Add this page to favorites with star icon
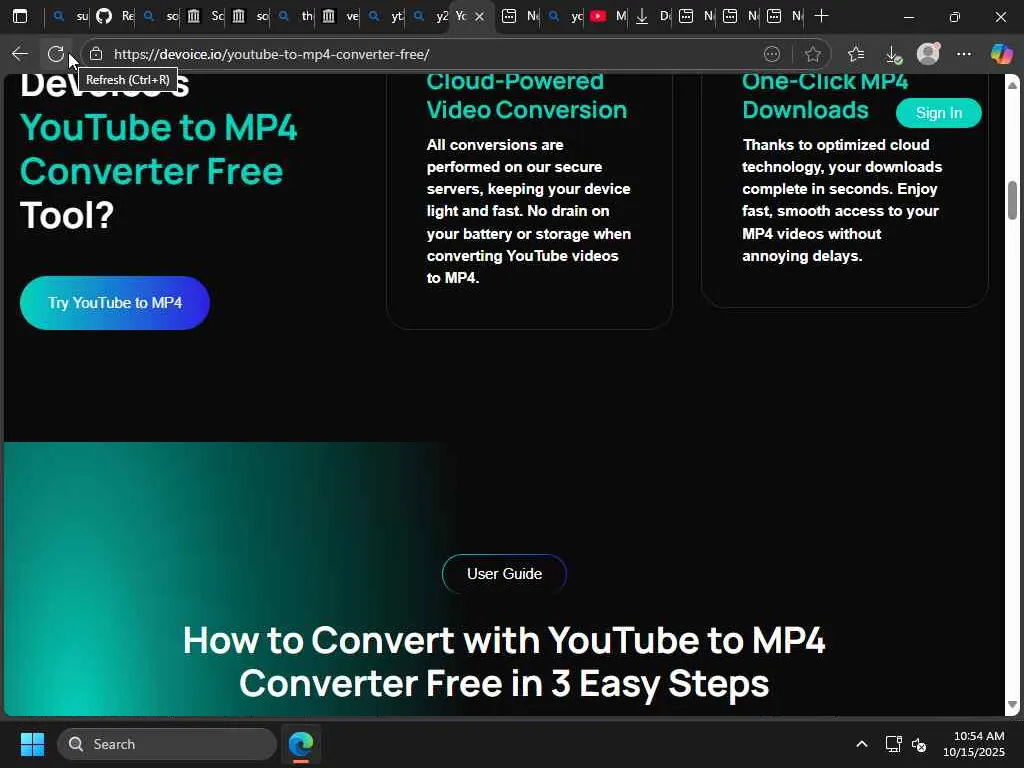The height and width of the screenshot is (768, 1024). point(812,54)
